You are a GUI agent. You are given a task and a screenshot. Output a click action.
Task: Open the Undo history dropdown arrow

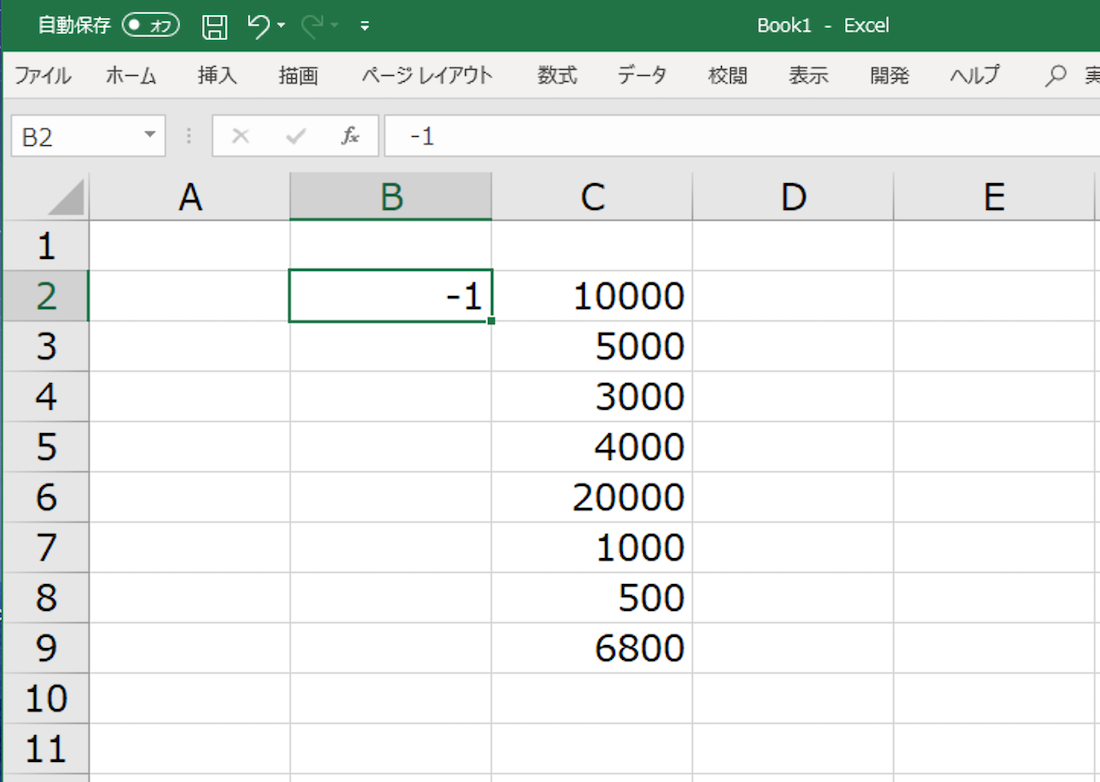[281, 27]
